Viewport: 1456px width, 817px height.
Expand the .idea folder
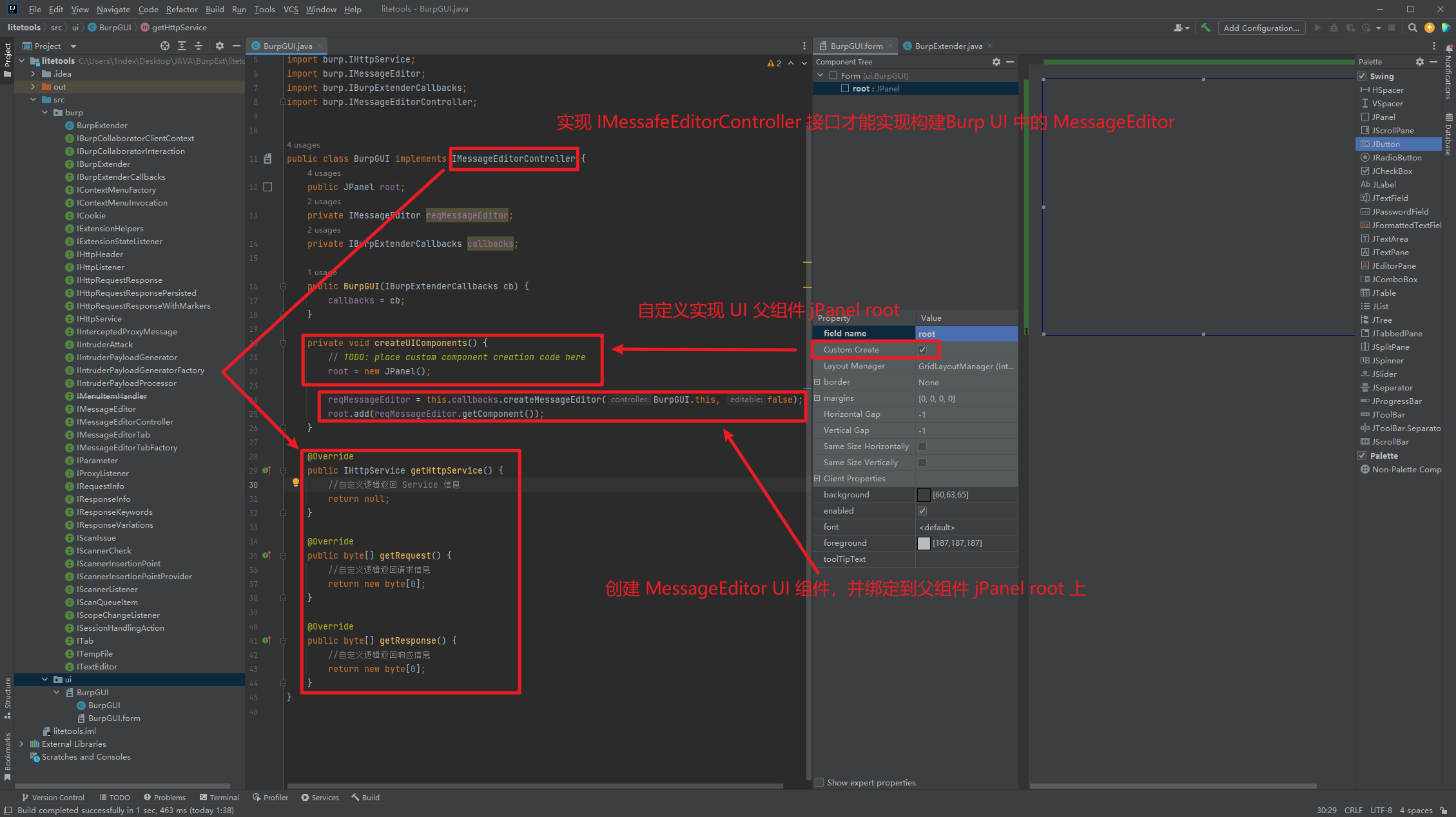click(34, 73)
